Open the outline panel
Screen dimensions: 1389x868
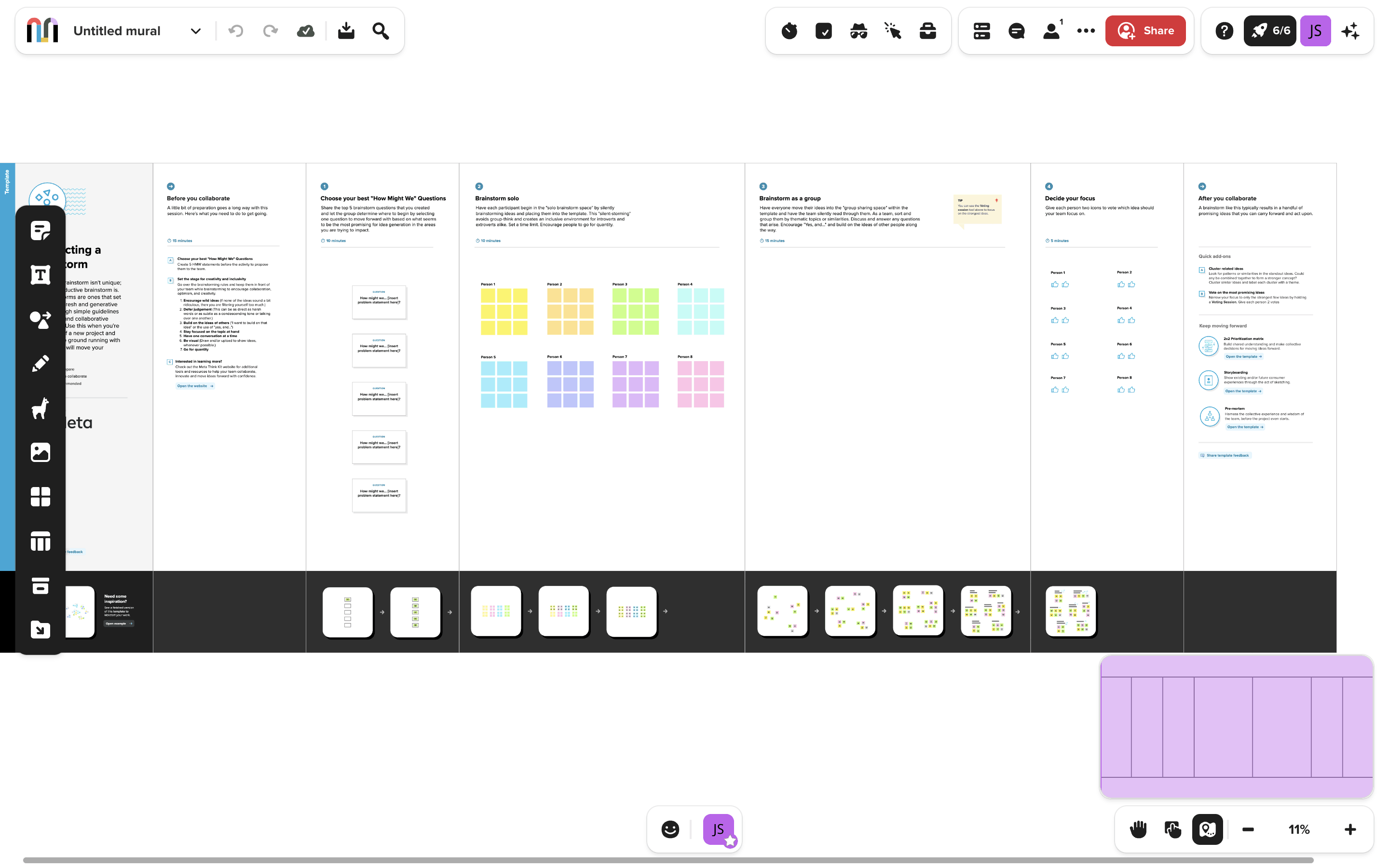pos(982,31)
